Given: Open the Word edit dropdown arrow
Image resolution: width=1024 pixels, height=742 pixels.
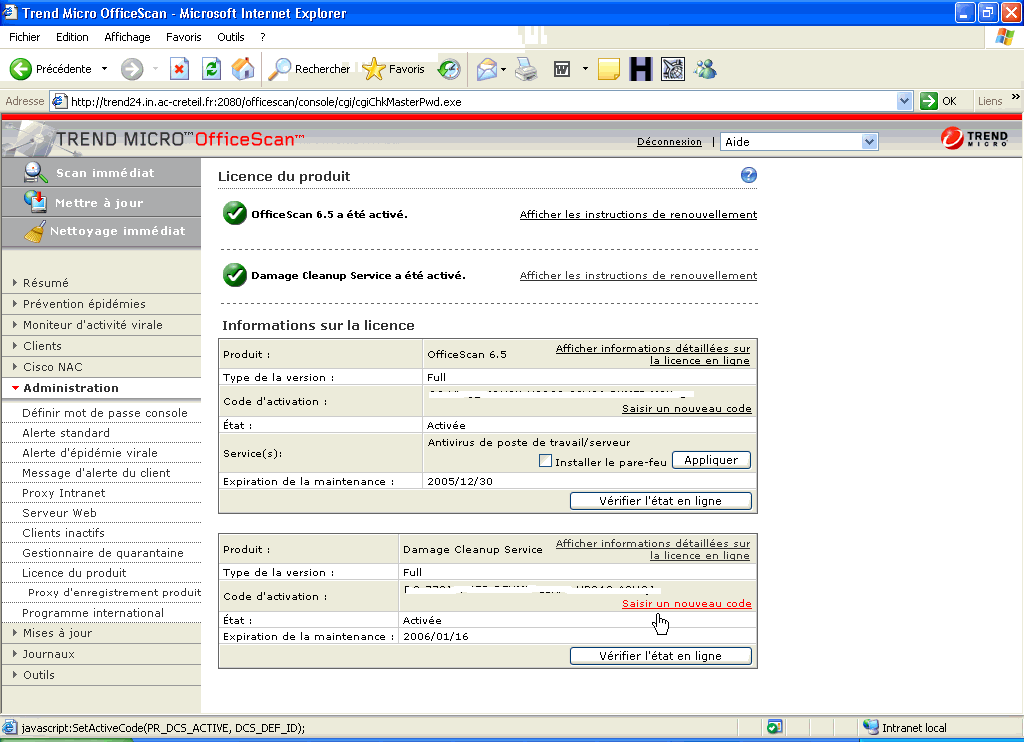Looking at the screenshot, I should 585,69.
